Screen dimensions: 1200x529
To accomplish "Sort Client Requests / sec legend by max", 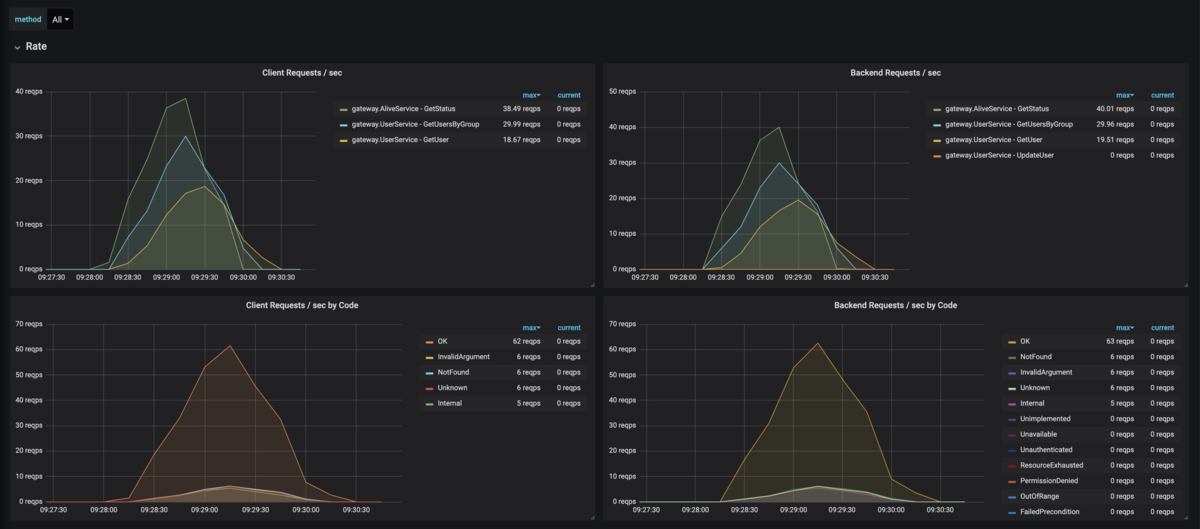I will (x=531, y=95).
